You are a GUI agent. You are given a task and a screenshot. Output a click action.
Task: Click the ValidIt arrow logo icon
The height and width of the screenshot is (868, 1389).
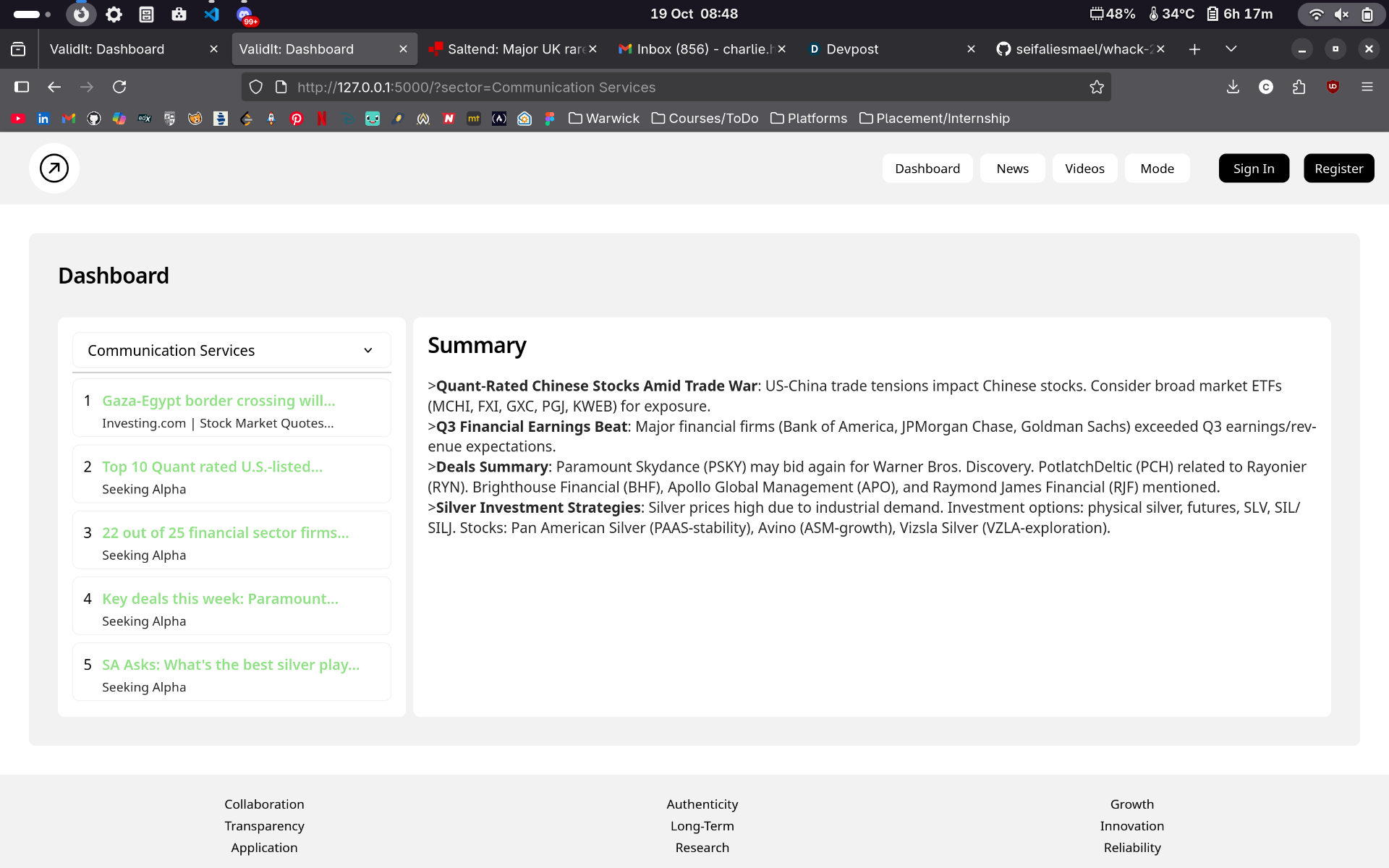pos(54,169)
